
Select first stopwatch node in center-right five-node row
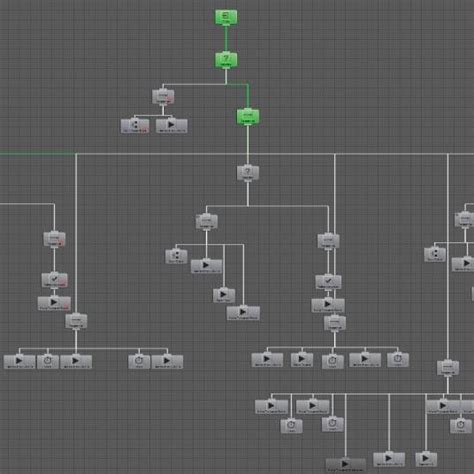pyautogui.click(x=333, y=361)
